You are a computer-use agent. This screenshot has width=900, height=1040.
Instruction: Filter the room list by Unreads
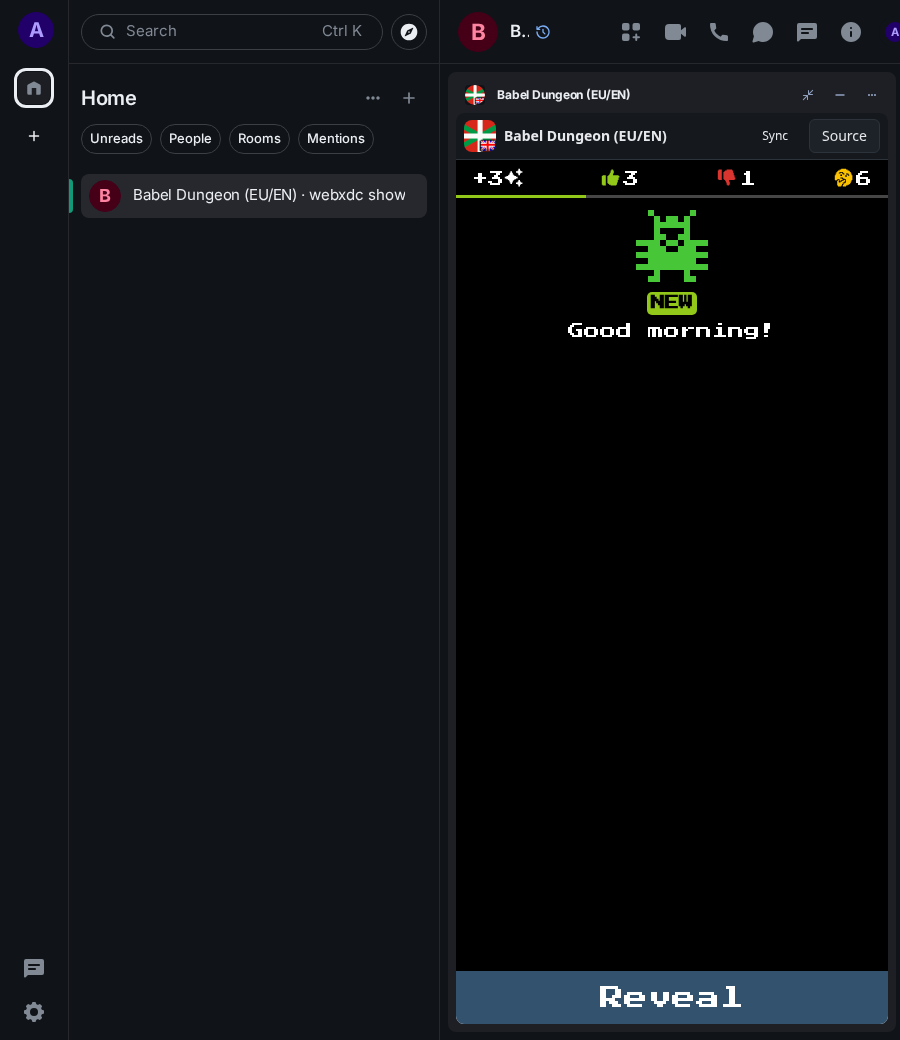pyautogui.click(x=116, y=139)
